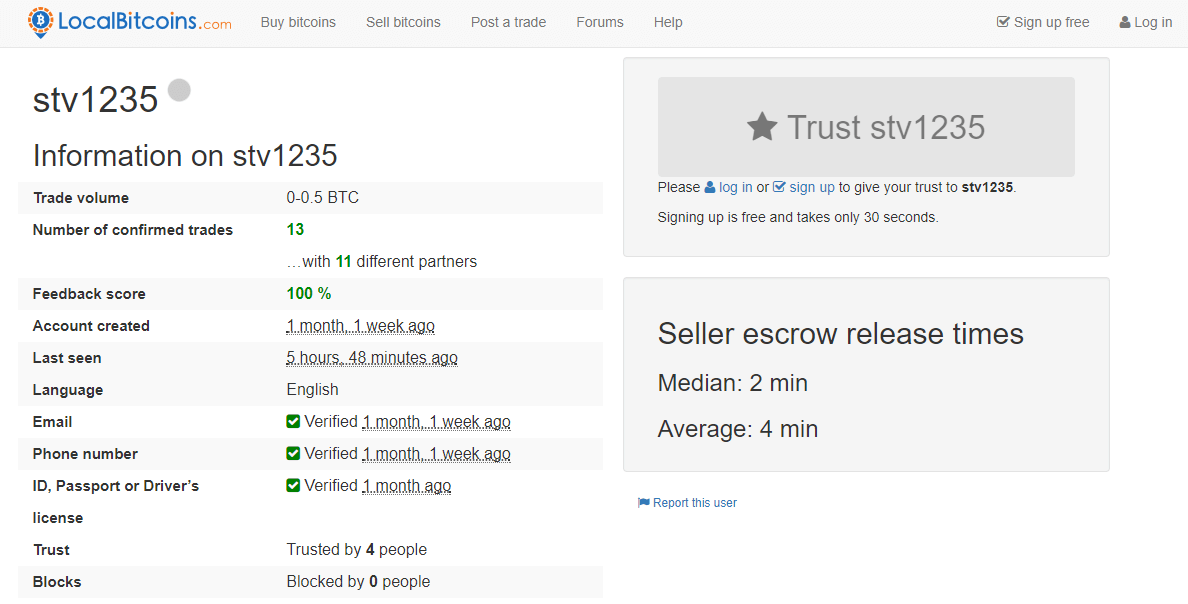This screenshot has height=604, width=1188.
Task: Go to Post a trade
Action: 508,22
